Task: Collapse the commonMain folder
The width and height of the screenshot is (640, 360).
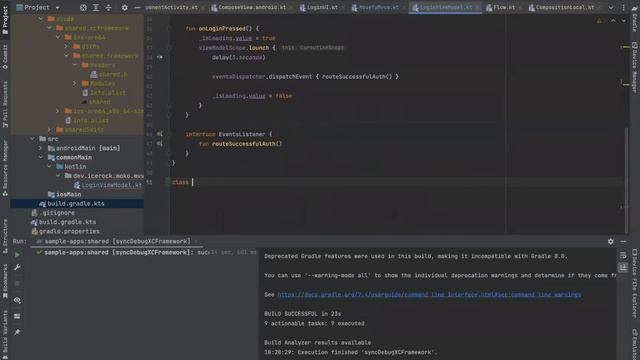Action: pyautogui.click(x=40, y=157)
